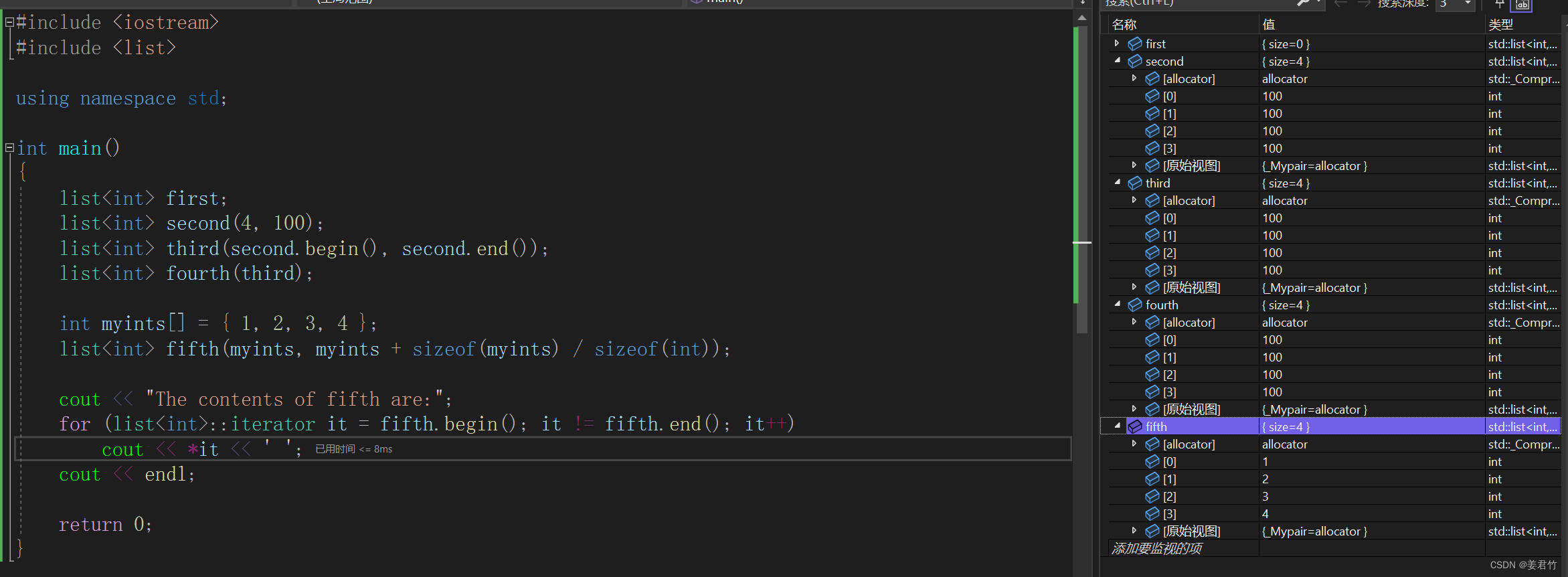This screenshot has width=1568, height=577.
Task: Click the icon of [allocator] under second
Action: tap(1152, 78)
